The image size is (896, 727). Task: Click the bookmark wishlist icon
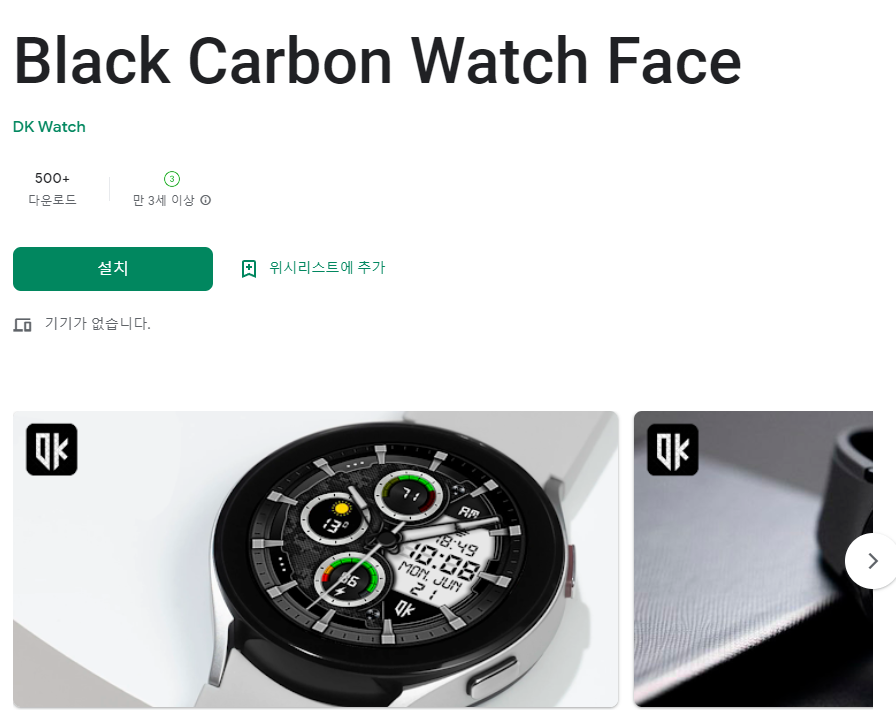click(x=249, y=269)
